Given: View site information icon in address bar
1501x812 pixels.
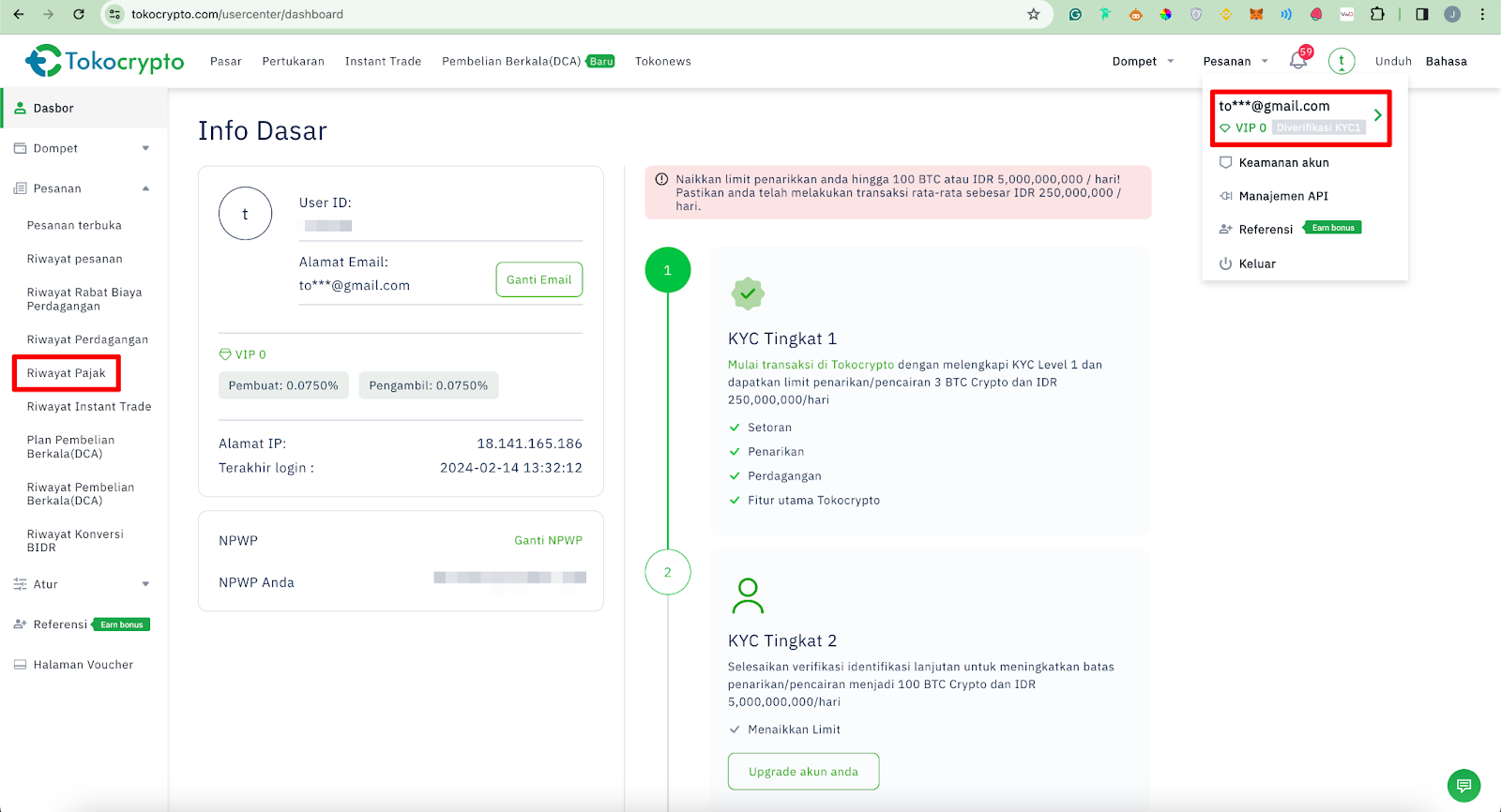Looking at the screenshot, I should [x=114, y=14].
